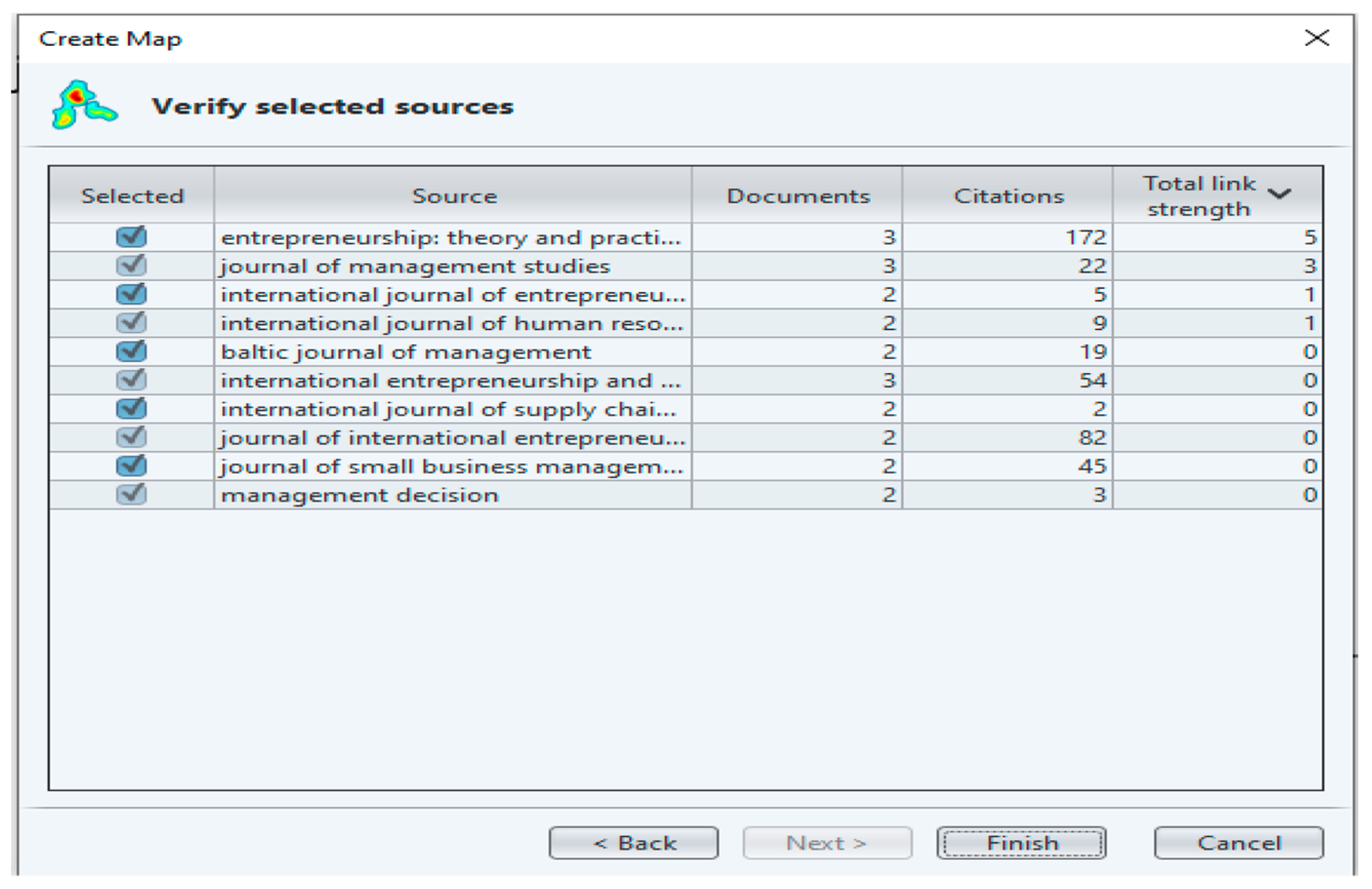Close the Create Map dialog
1372x889 pixels.
pos(1316,38)
